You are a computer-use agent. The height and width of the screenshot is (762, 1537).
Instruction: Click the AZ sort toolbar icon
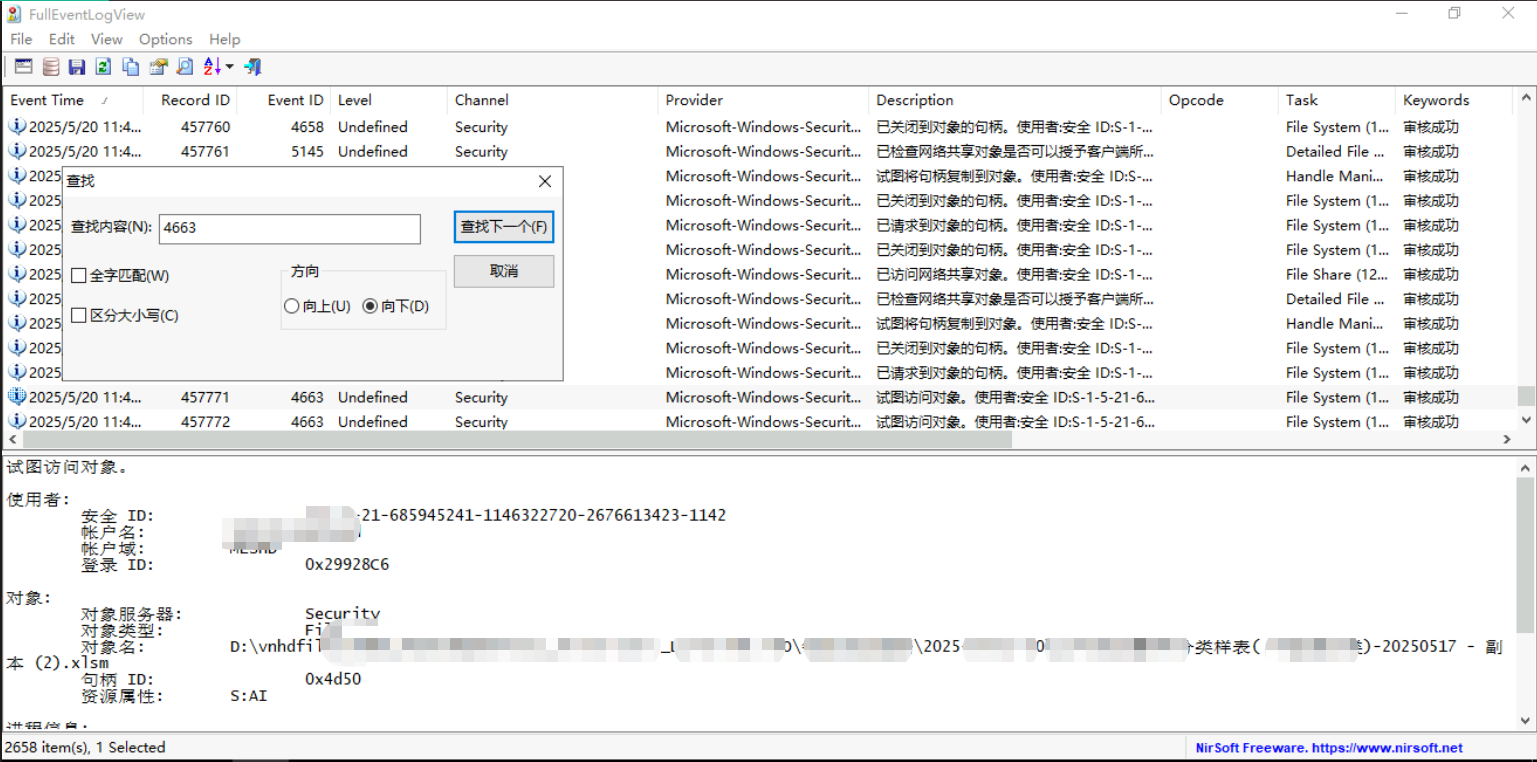coord(213,66)
